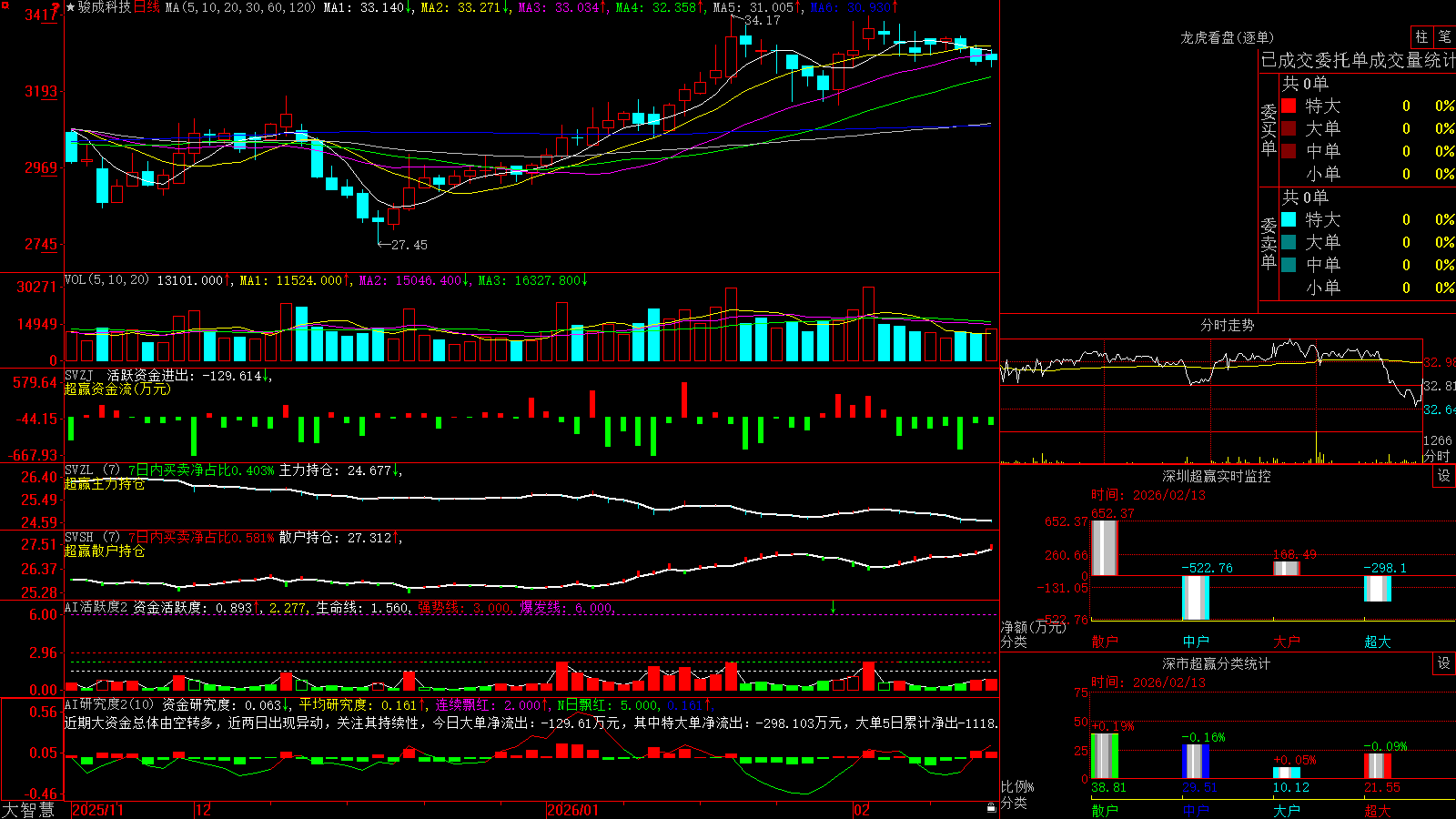The image size is (1456, 819).
Task: Click the cyan 大户 10.12 bar in 分类统计
Action: [1287, 773]
